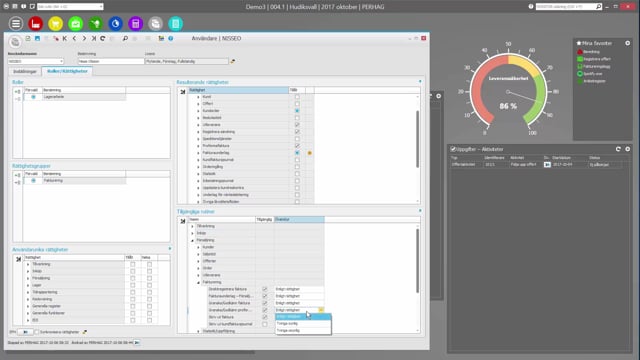
Task: Click the Resulterande rättigheter vertical scrollbar
Action: click(x=418, y=139)
